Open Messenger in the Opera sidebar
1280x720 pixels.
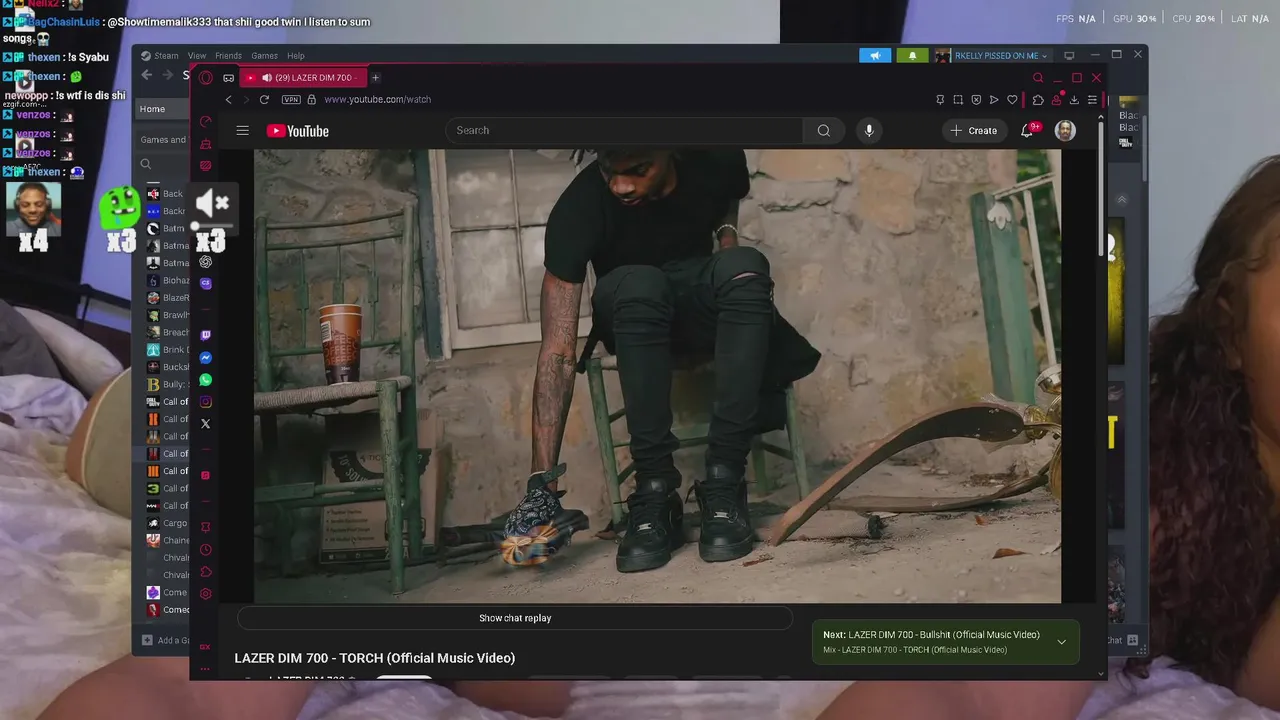tap(206, 358)
